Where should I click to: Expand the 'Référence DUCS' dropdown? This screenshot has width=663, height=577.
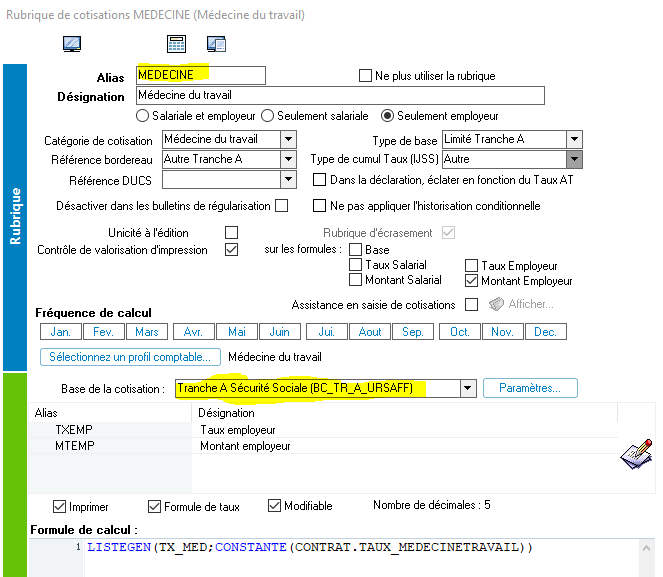(x=288, y=179)
